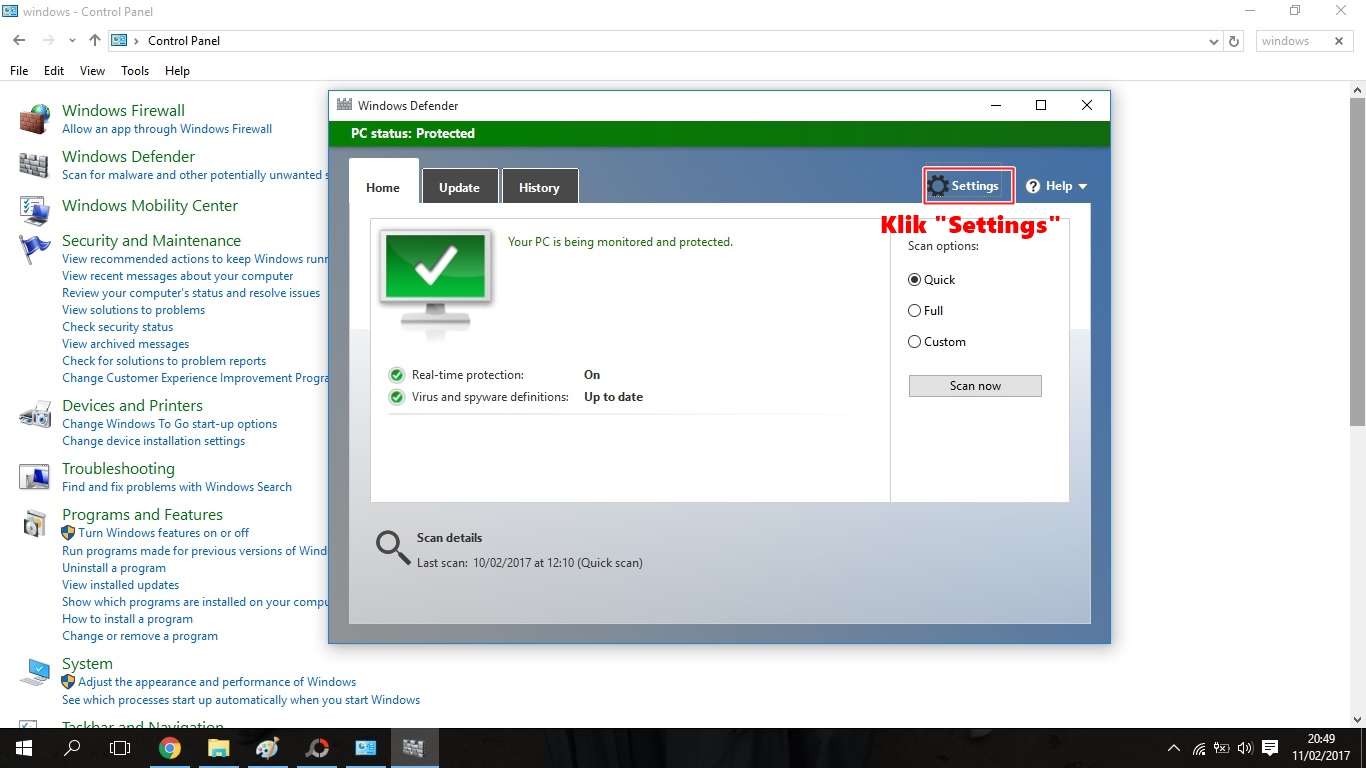Image resolution: width=1366 pixels, height=768 pixels.
Task: Click the Windows Mobility Center icon
Action: pos(35,211)
